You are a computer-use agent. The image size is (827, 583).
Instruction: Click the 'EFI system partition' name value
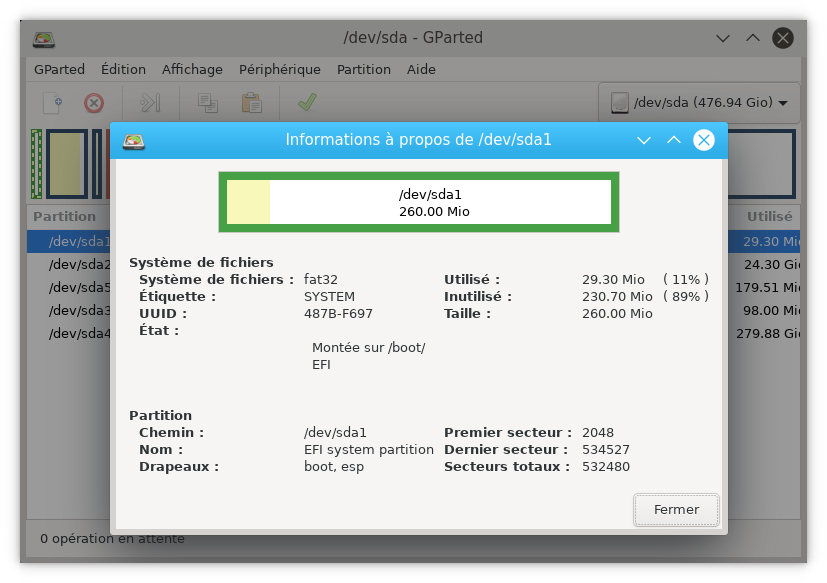tap(369, 450)
